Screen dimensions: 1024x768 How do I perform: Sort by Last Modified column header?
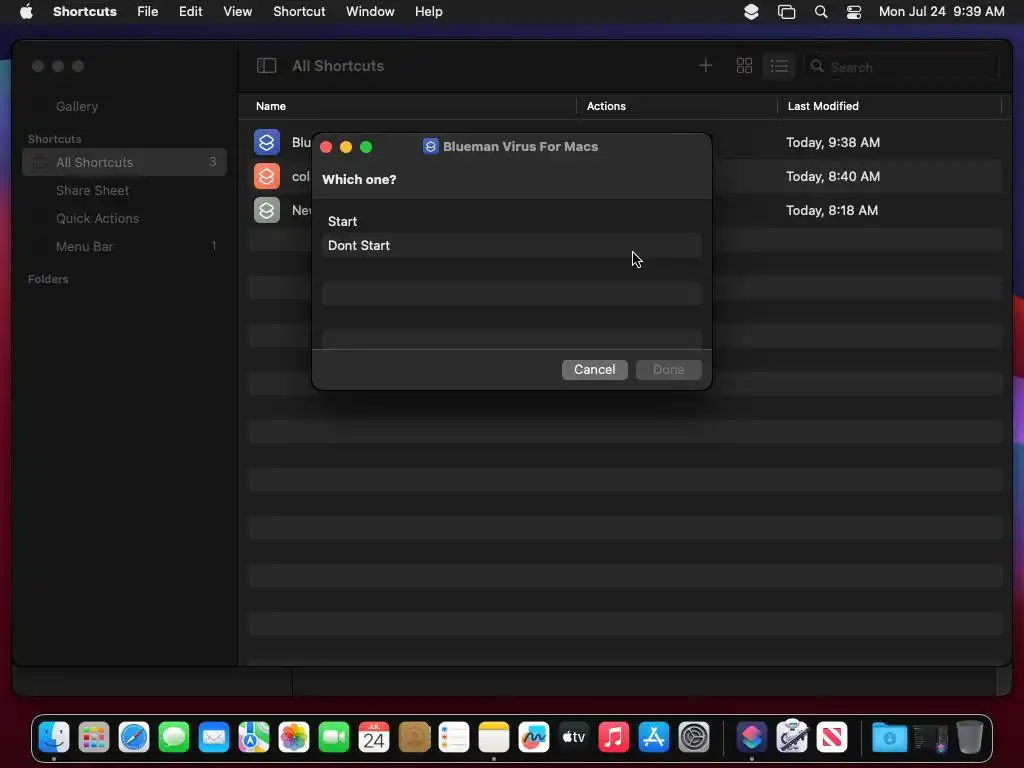point(823,106)
